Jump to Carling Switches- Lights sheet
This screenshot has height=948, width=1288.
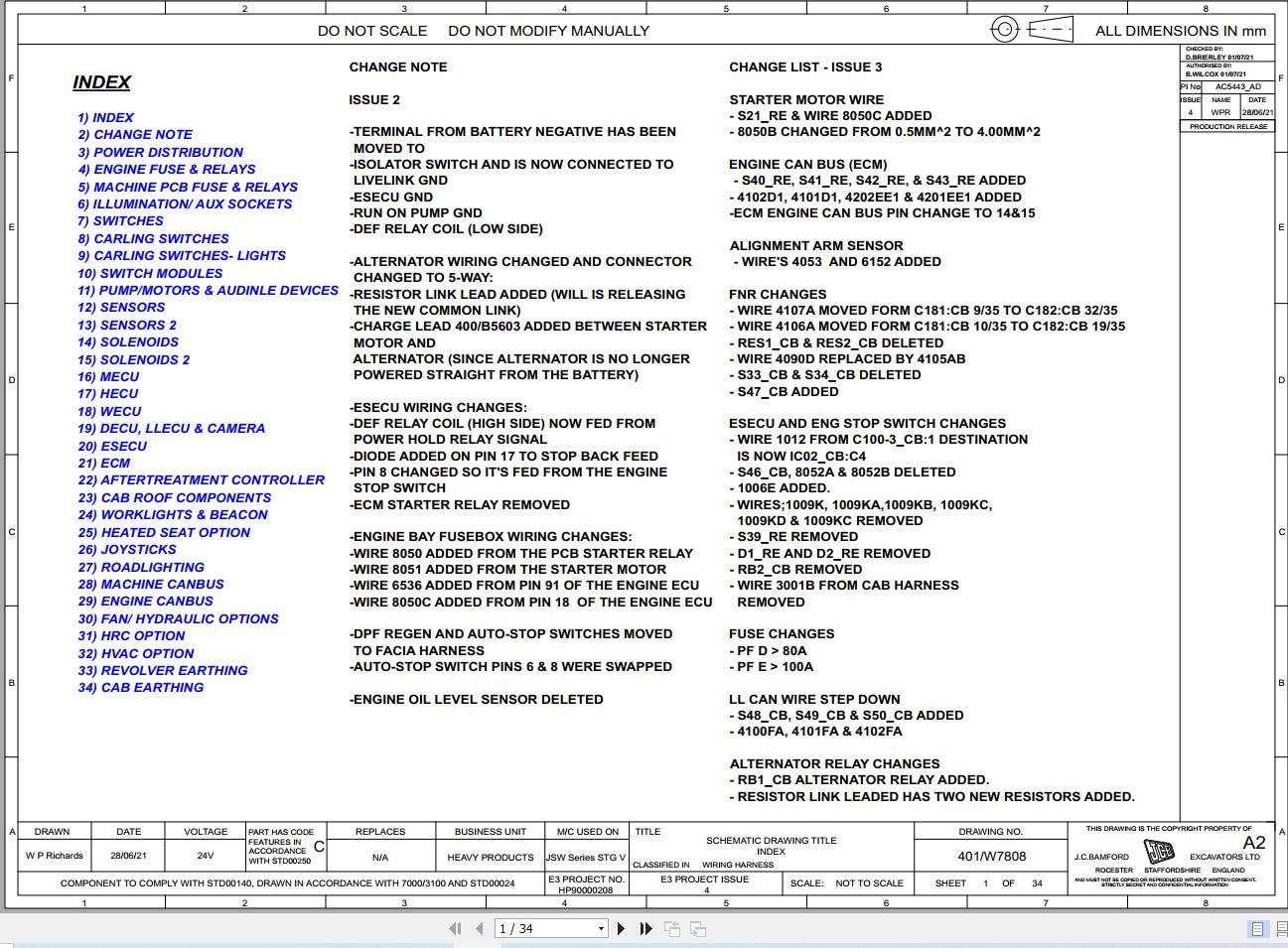(x=182, y=255)
